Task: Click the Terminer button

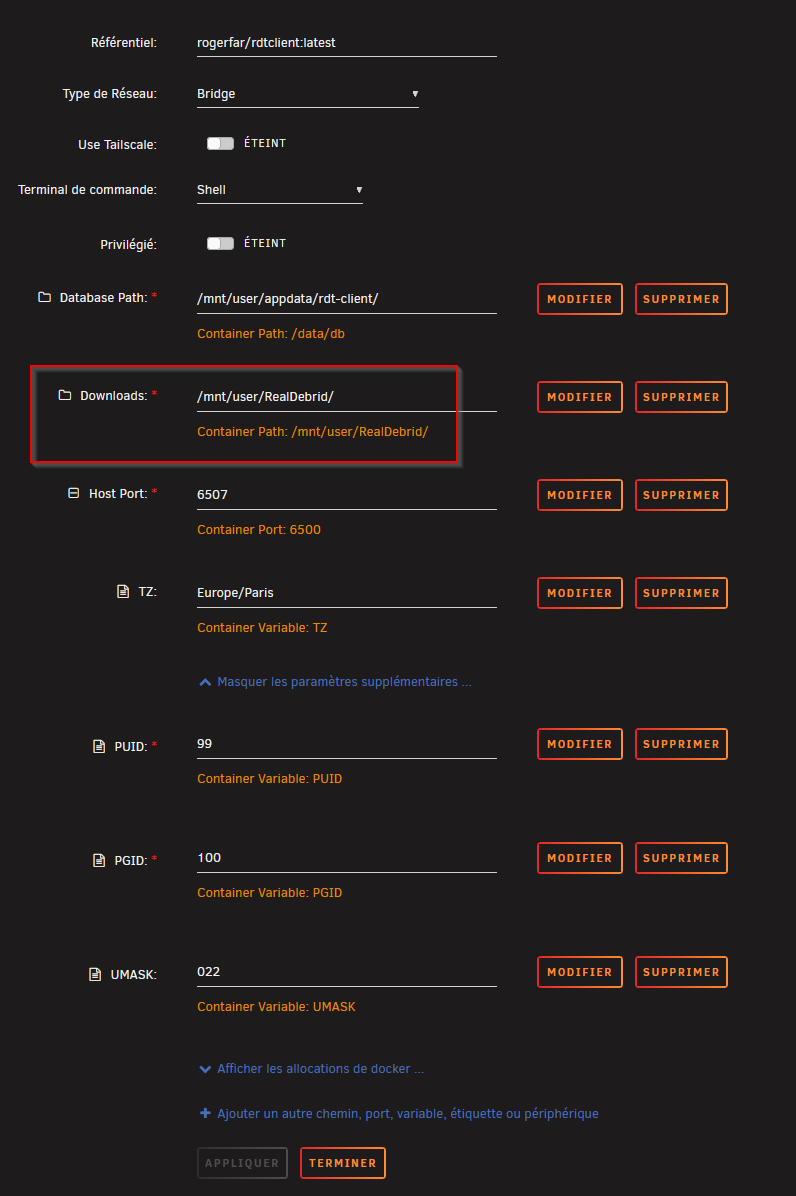Action: pos(342,1162)
